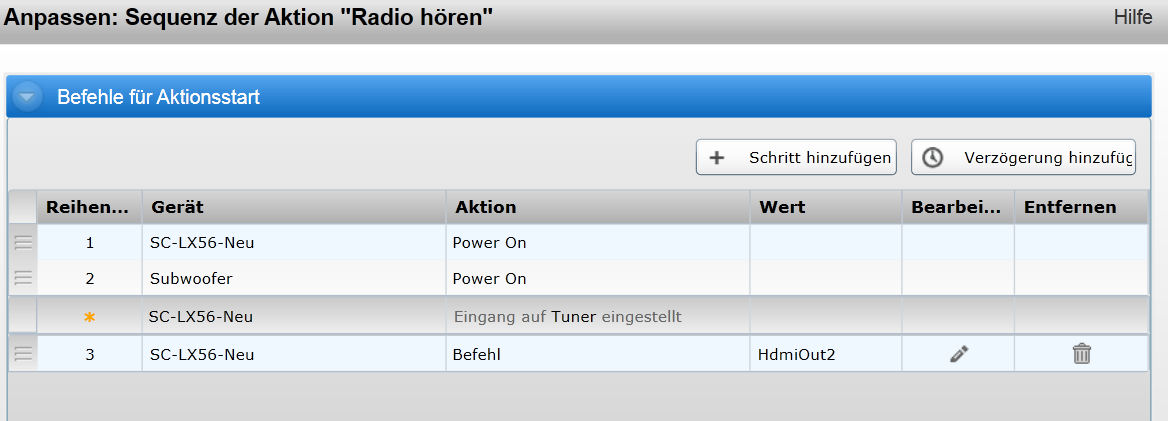Click the drag handle of row 1
1168x421 pixels.
pyautogui.click(x=23, y=242)
